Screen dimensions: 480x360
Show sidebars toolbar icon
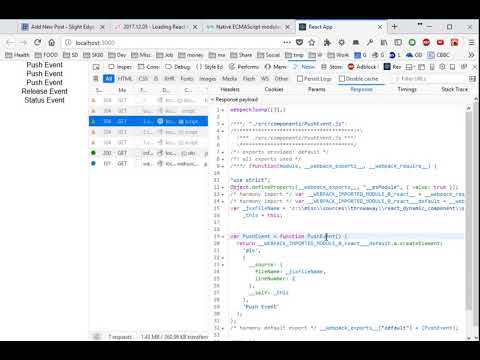click(x=398, y=42)
